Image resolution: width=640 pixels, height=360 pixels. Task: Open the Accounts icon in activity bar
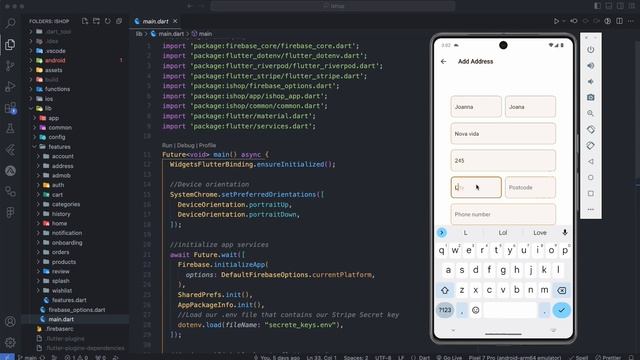coord(10,322)
